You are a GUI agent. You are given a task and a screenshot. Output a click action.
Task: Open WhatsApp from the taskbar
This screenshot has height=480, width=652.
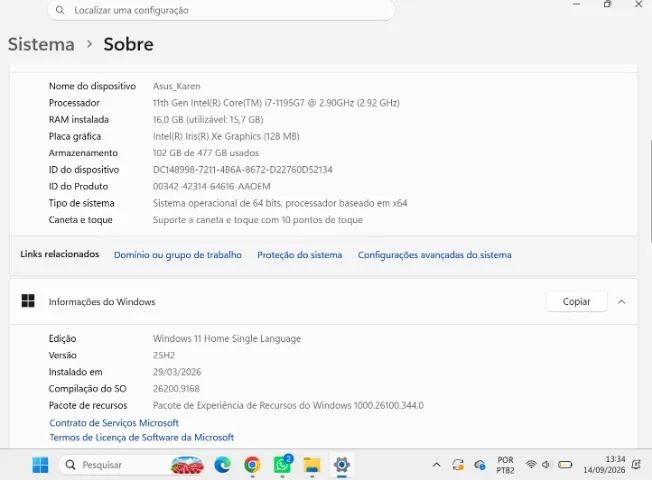click(x=282, y=465)
